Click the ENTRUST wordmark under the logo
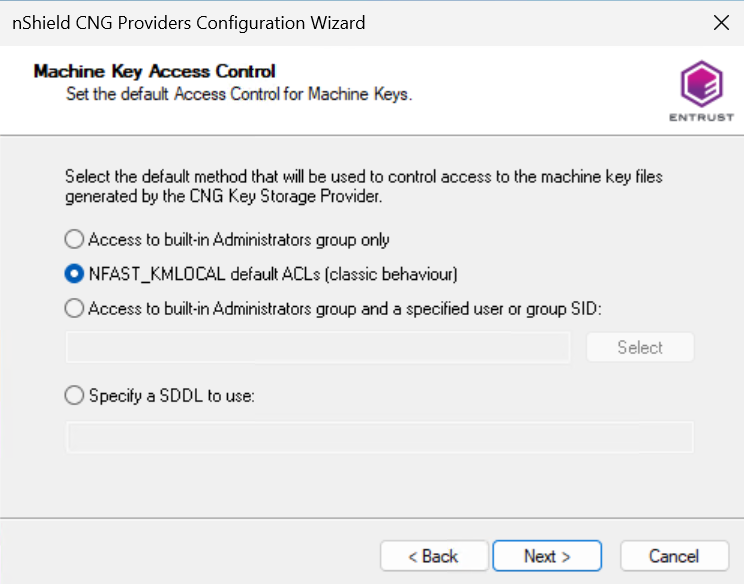The height and width of the screenshot is (584, 744). 701,117
